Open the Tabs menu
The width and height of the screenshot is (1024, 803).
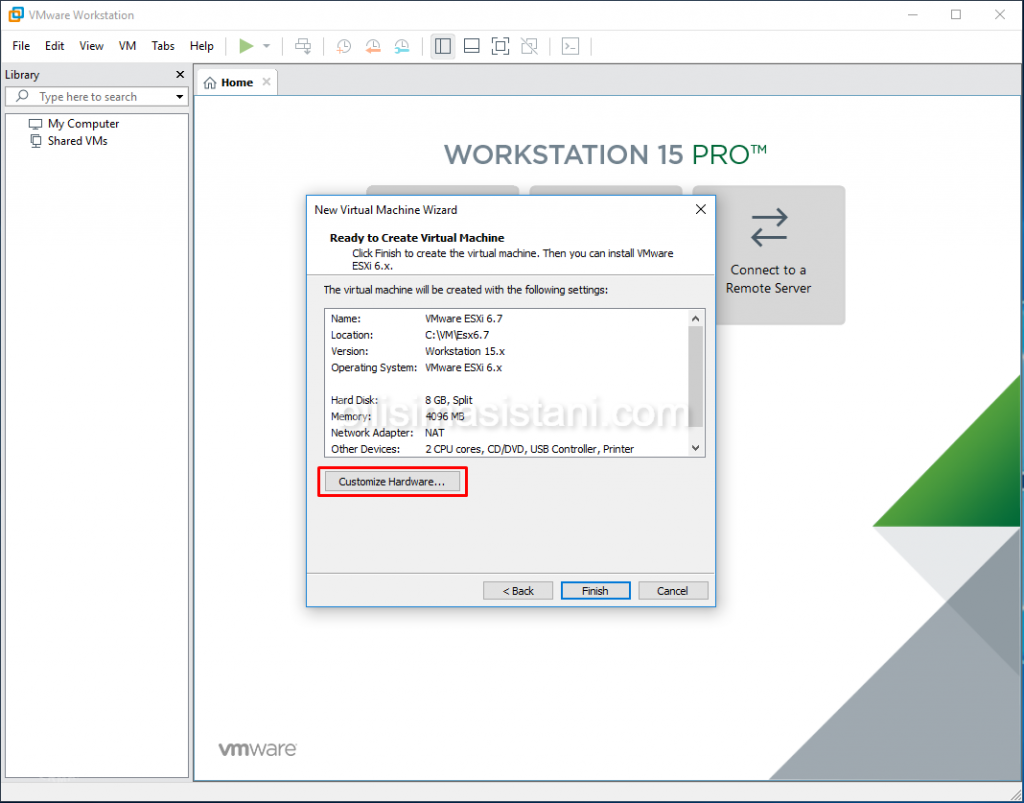[x=163, y=46]
